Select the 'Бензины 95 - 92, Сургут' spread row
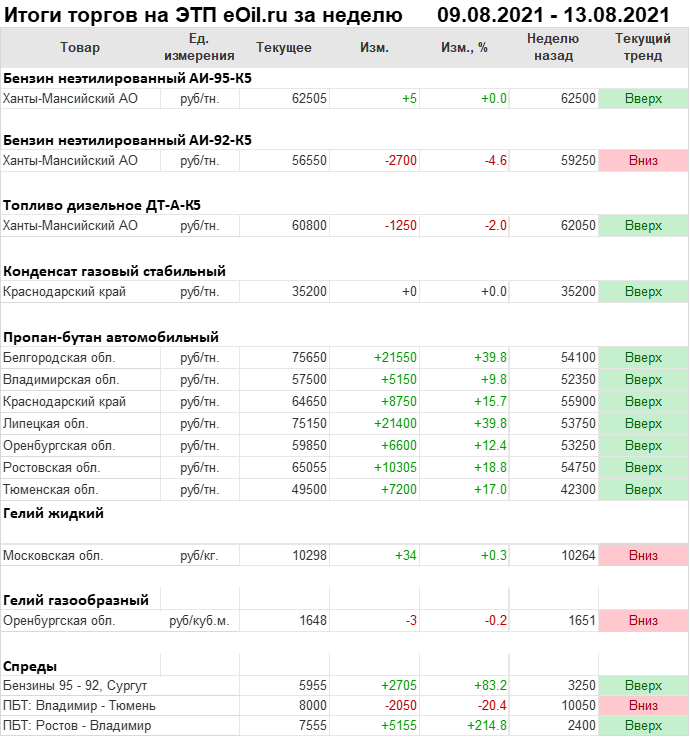The width and height of the screenshot is (690, 737). (75, 686)
